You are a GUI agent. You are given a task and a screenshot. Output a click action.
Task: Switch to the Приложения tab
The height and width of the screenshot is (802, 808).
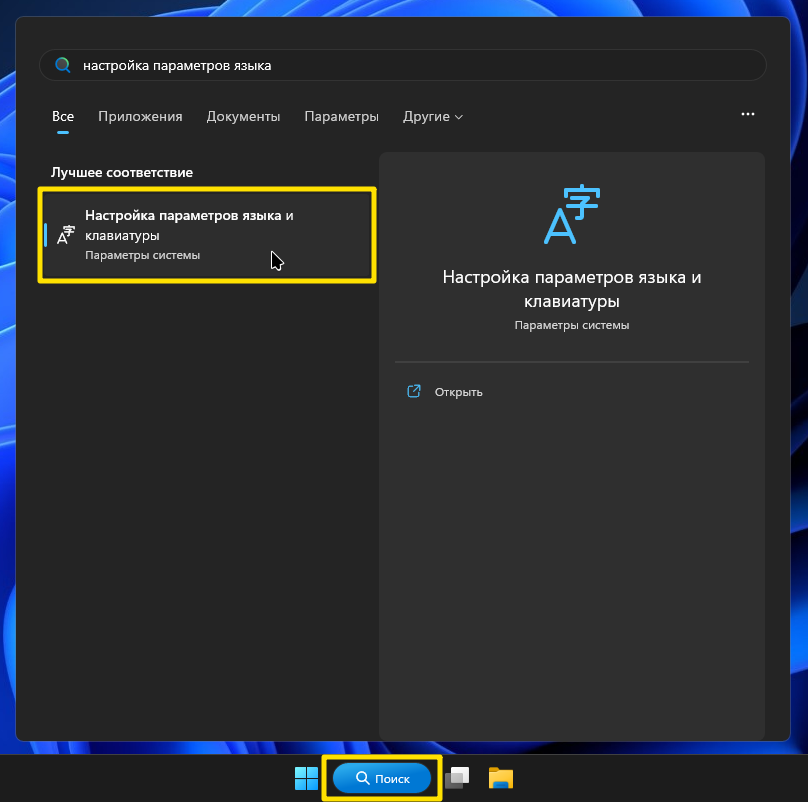pyautogui.click(x=140, y=116)
